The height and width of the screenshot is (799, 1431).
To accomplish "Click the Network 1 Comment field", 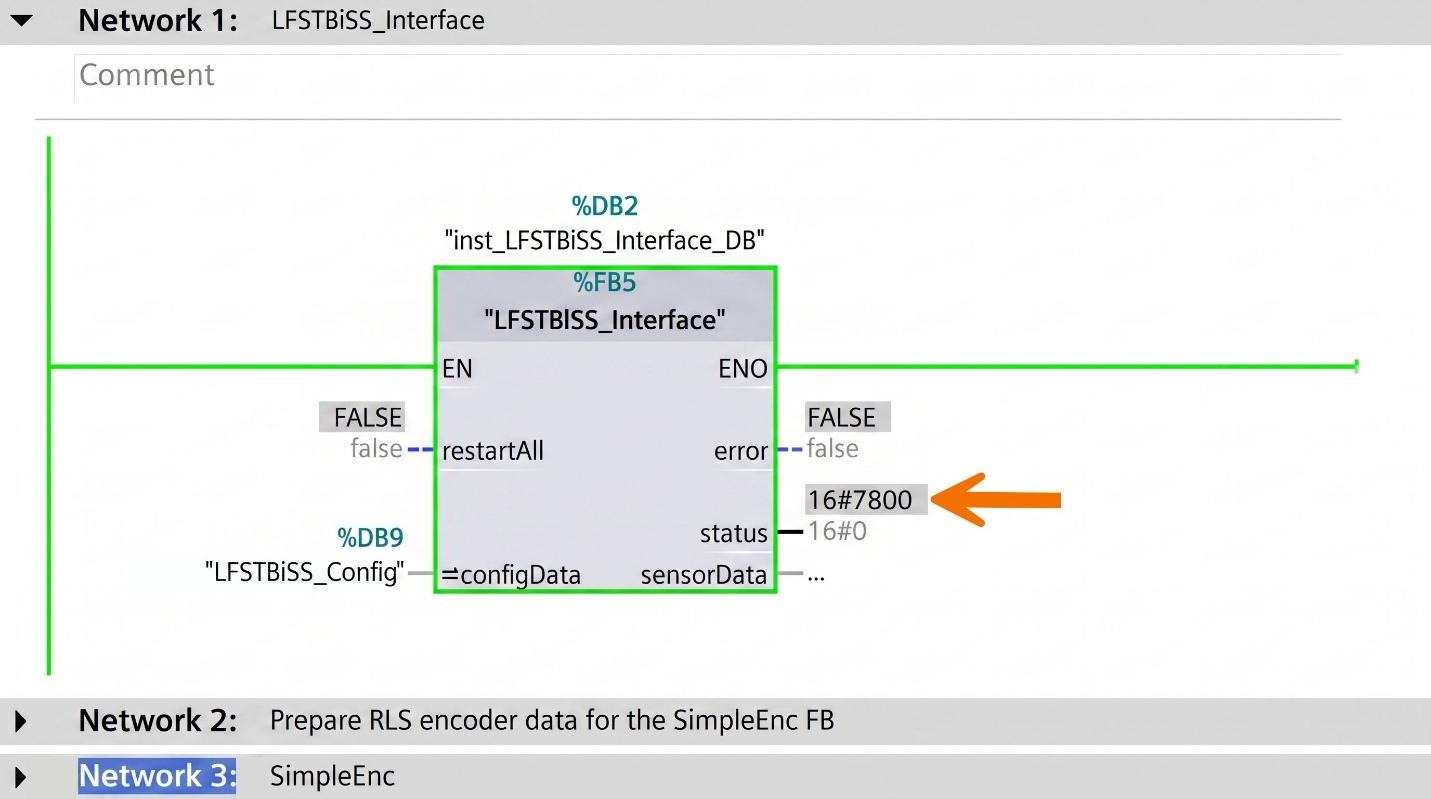I will 707,76.
